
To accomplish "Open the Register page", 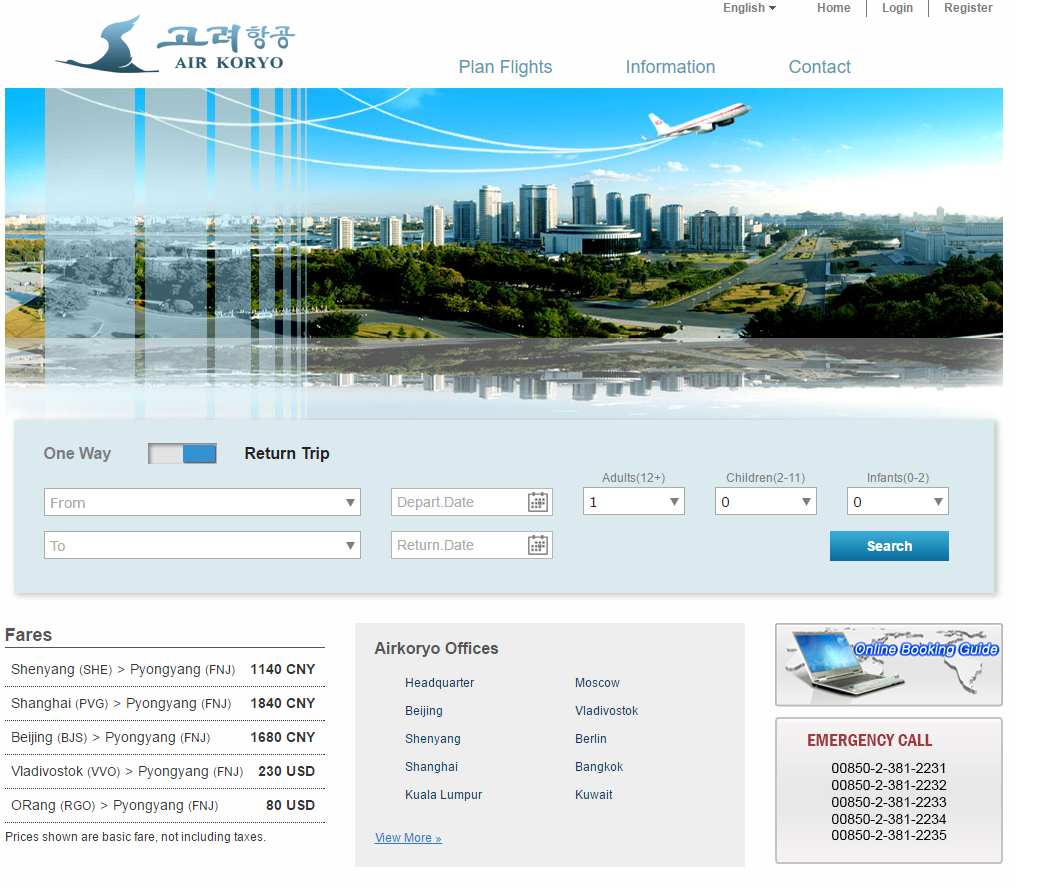I will click(x=968, y=8).
